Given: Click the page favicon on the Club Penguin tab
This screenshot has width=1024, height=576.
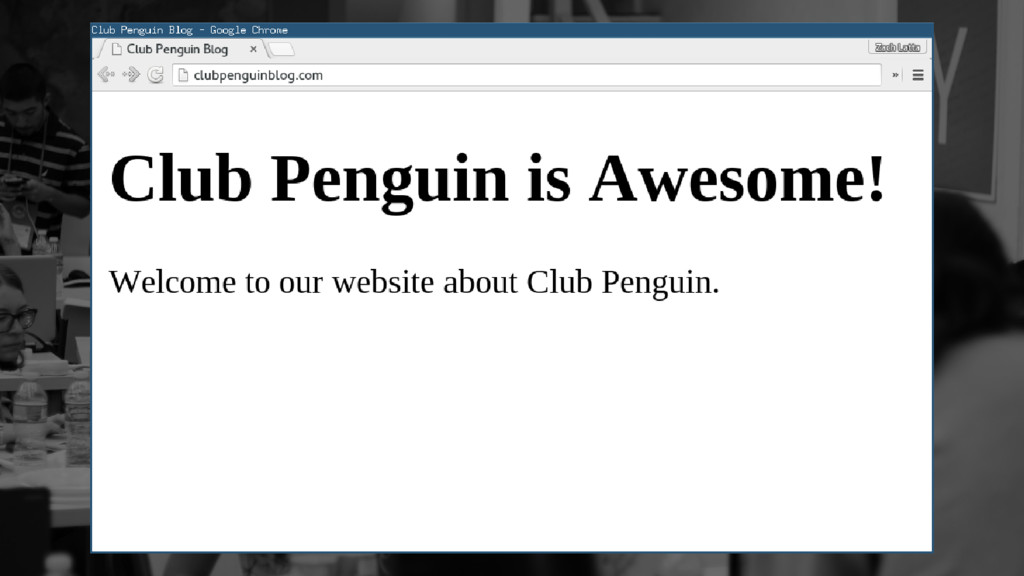Looking at the screenshot, I should [116, 50].
